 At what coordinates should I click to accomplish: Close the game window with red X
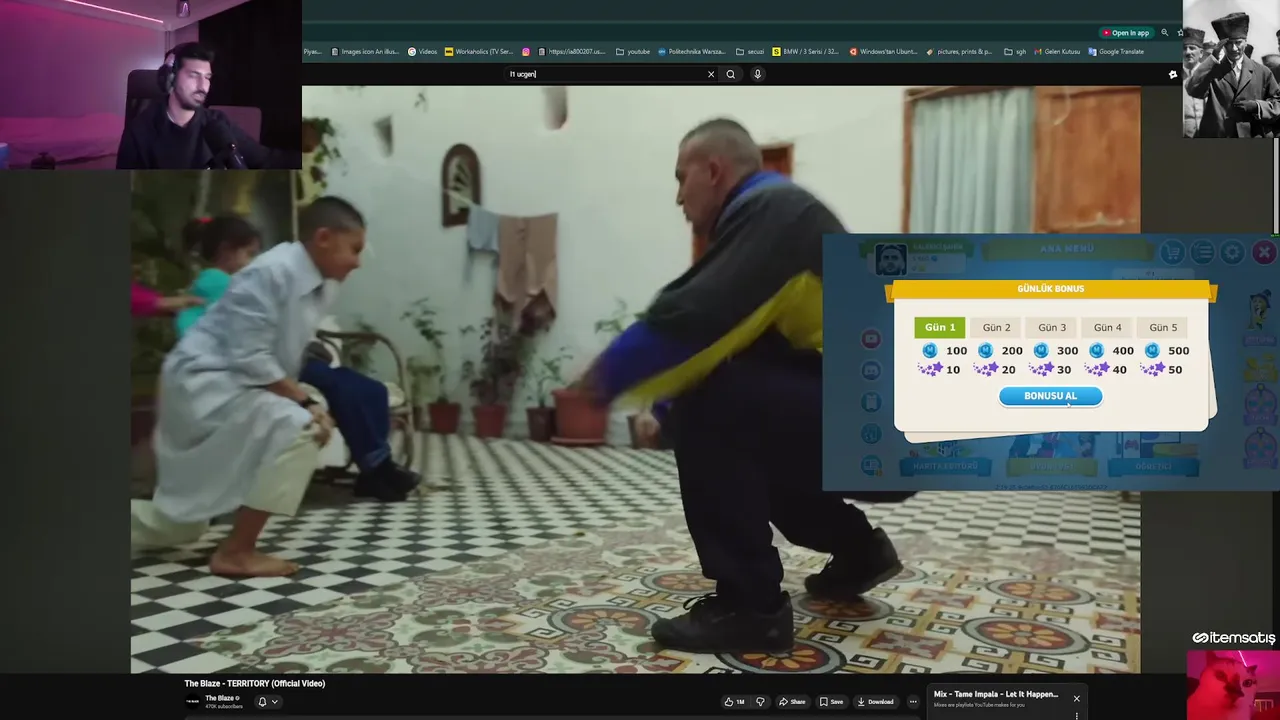coord(1263,252)
